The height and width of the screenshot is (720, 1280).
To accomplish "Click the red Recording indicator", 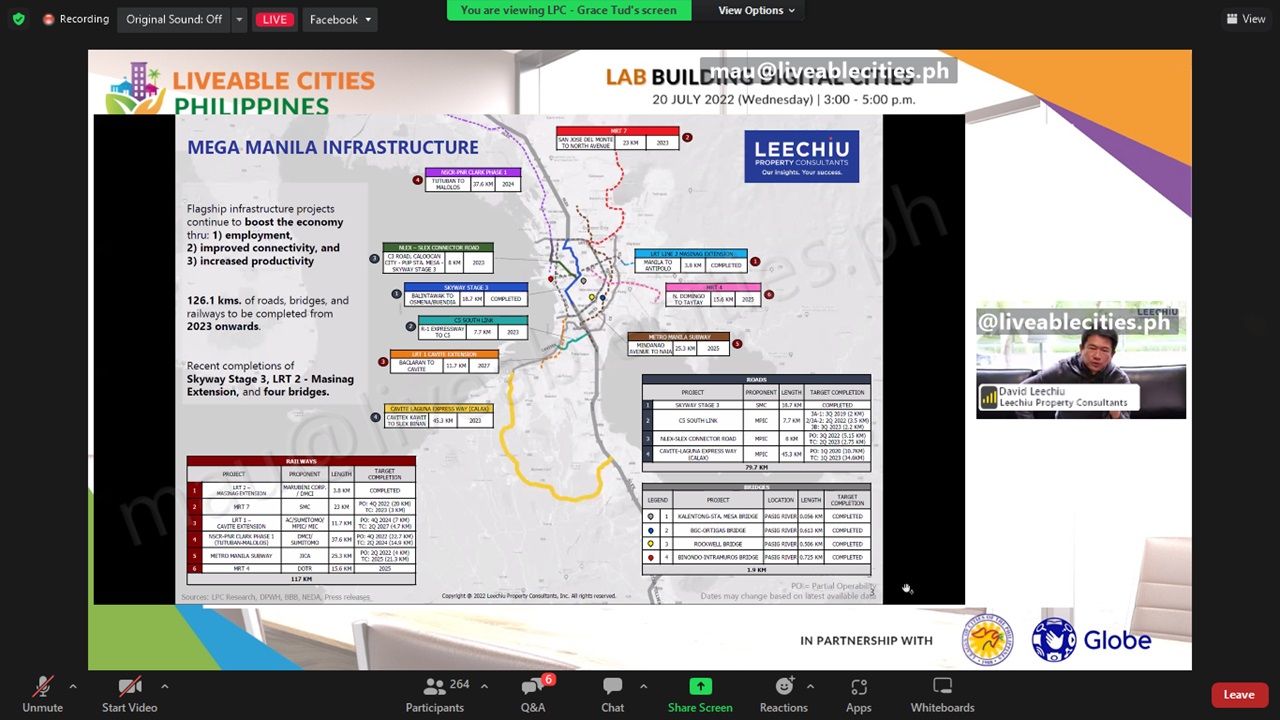I will click(76, 19).
